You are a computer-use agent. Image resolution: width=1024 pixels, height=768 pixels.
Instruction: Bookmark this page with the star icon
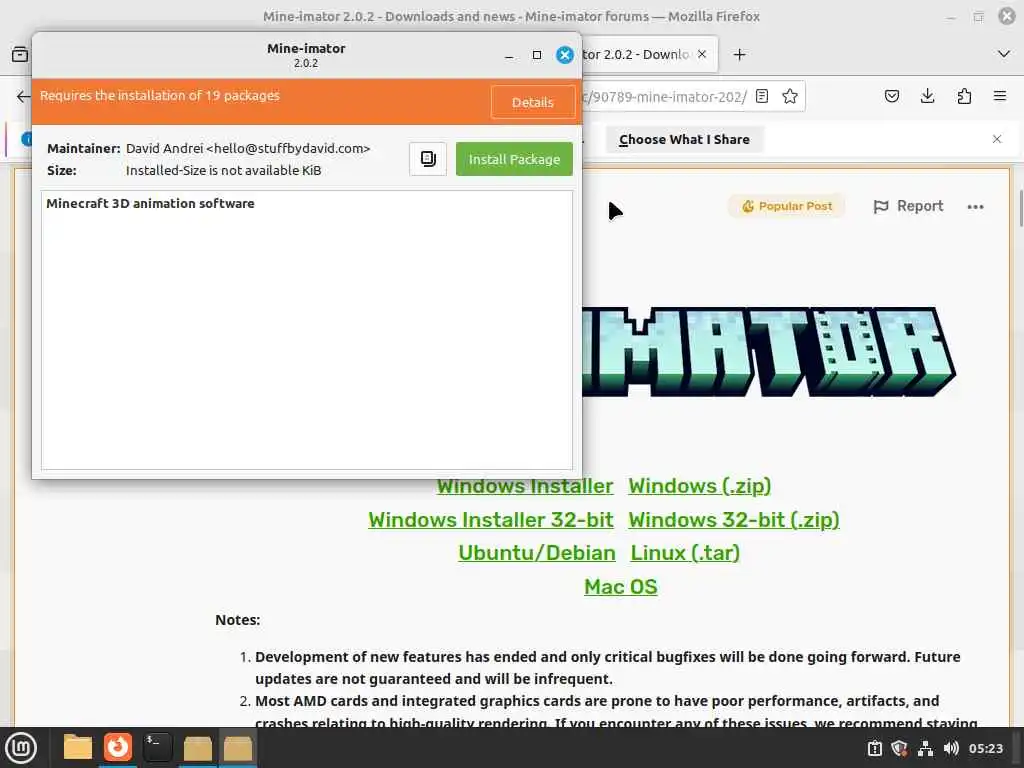[790, 97]
